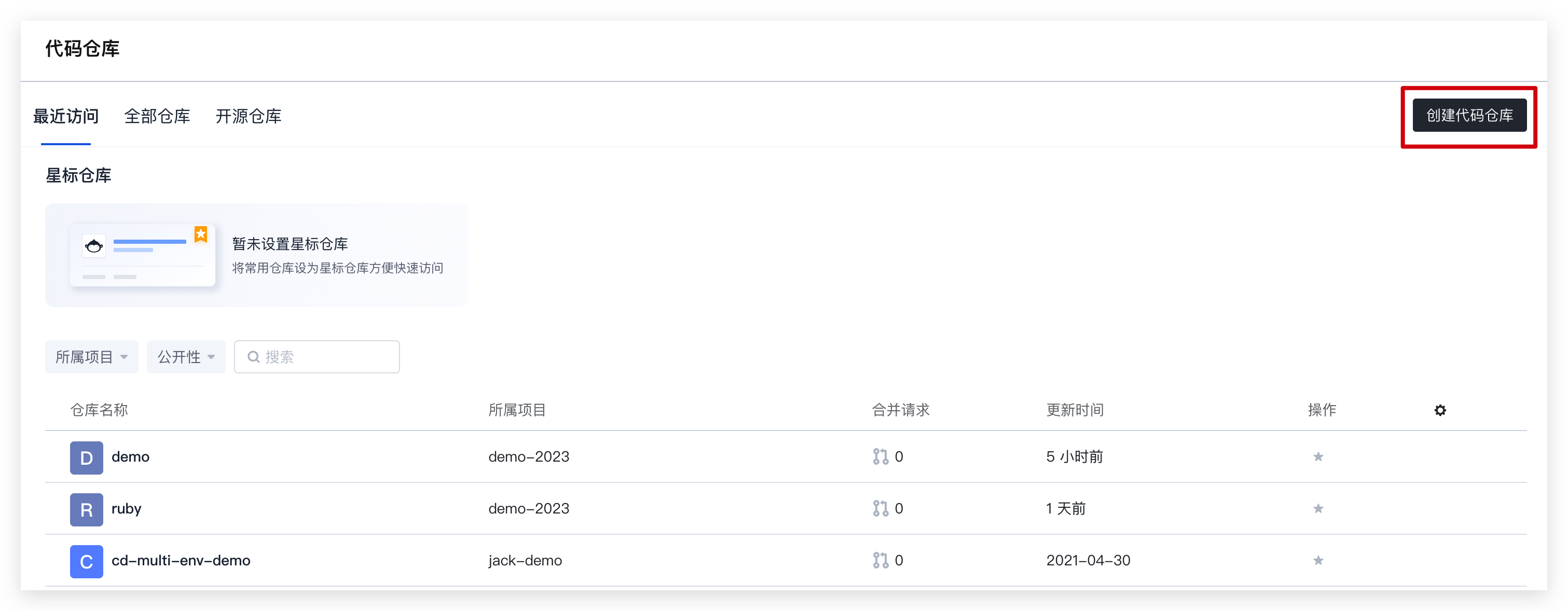Screen dimensions: 1568x611
Task: Star the ruby repository
Action: click(x=1318, y=508)
